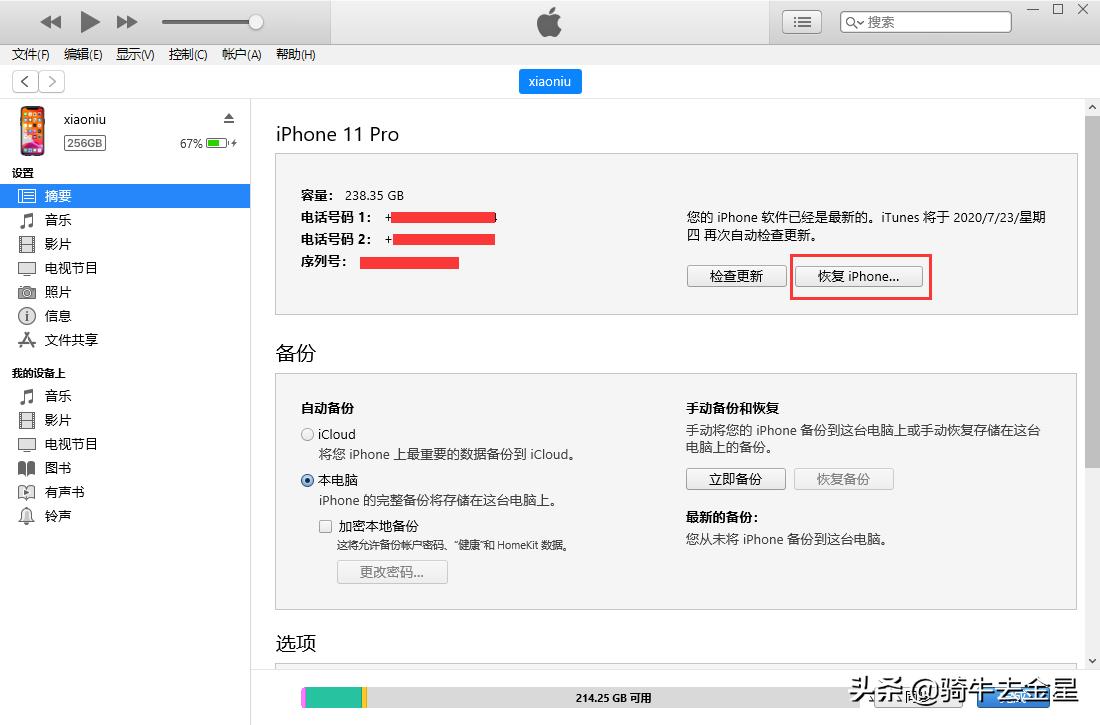Viewport: 1100px width, 725px height.
Task: Open the 帮助 menu
Action: click(294, 54)
